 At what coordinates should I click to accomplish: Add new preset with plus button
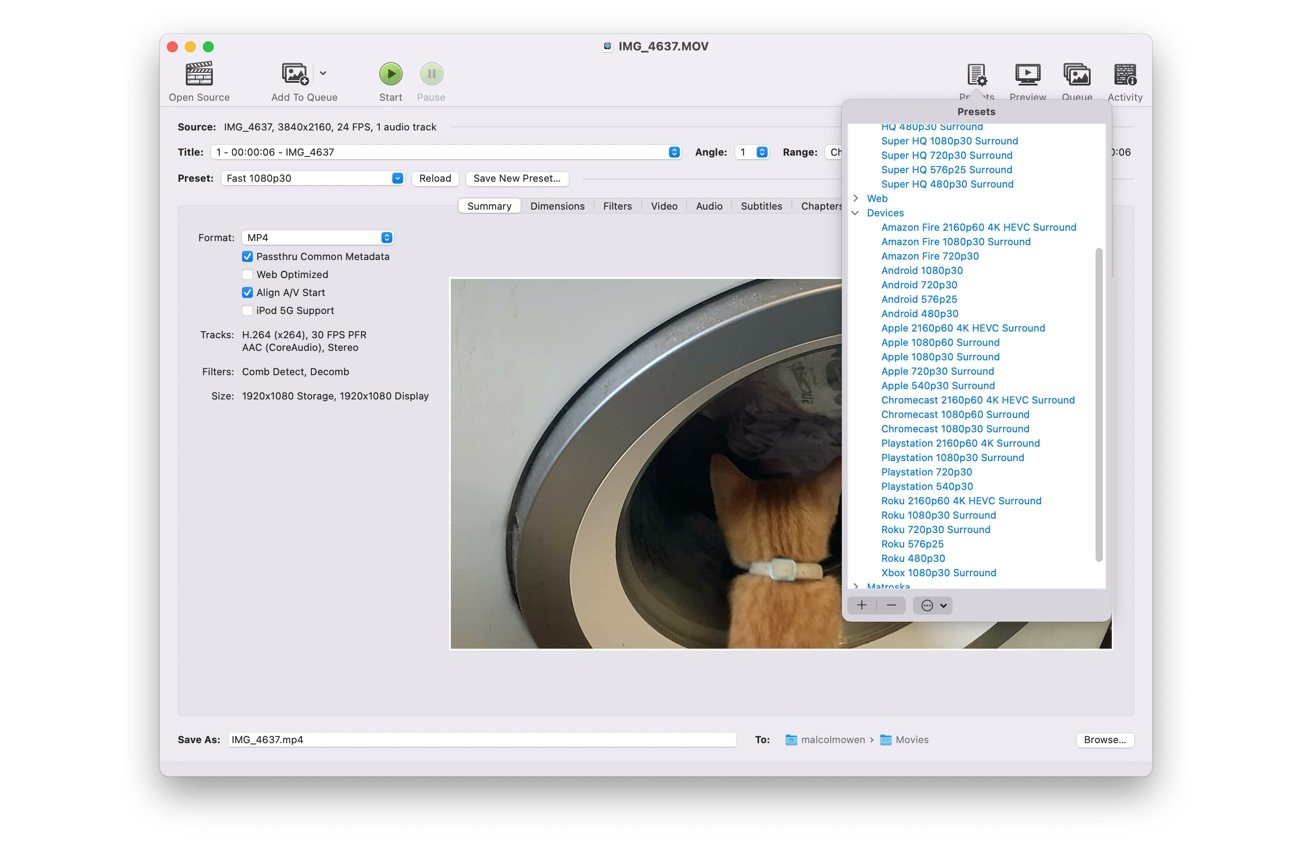click(x=862, y=605)
